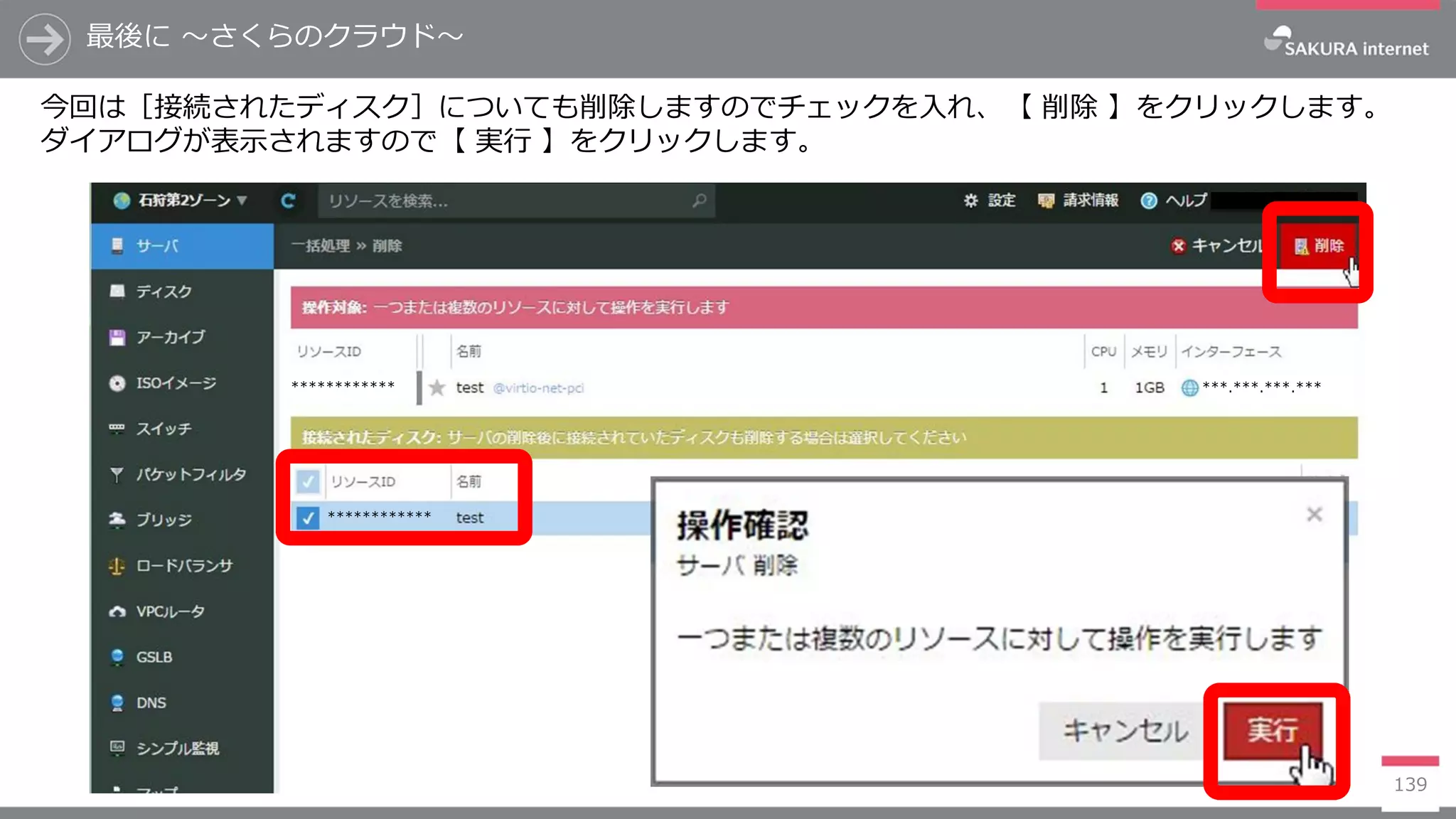This screenshot has width=1456, height=819.
Task: Click the top-bar キャンセル button with red X
Action: (1216, 246)
